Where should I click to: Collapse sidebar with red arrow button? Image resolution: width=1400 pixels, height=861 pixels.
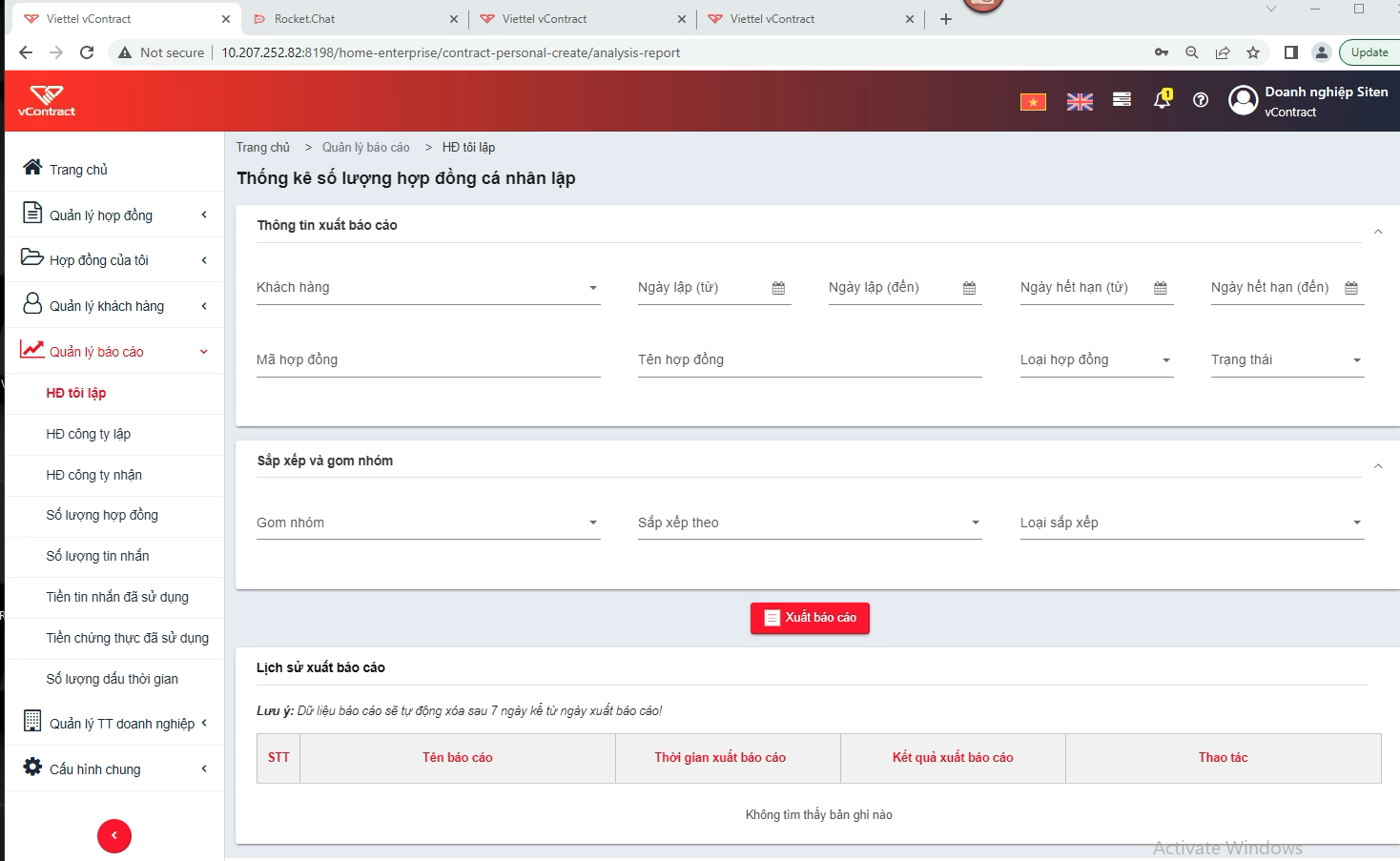114,836
